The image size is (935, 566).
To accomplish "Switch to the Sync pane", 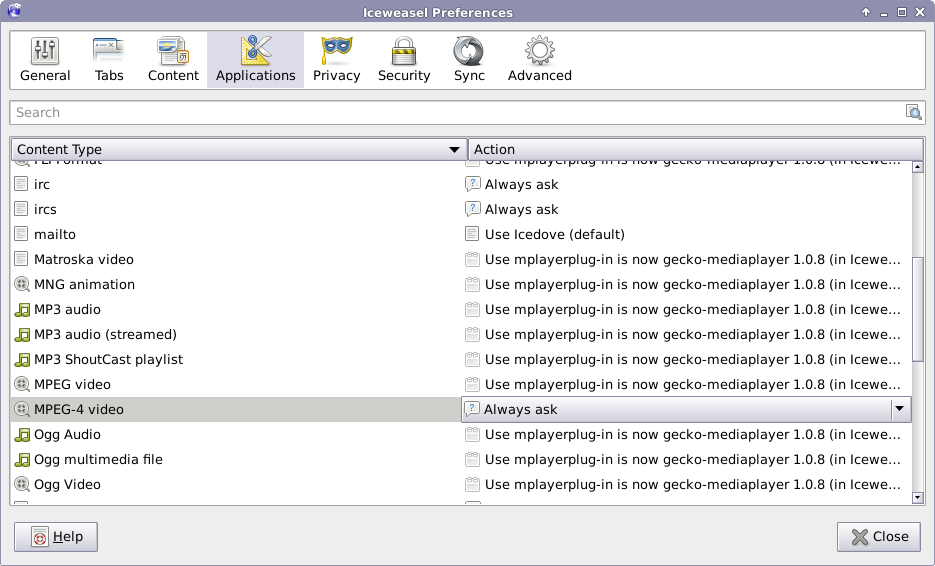I will point(469,60).
